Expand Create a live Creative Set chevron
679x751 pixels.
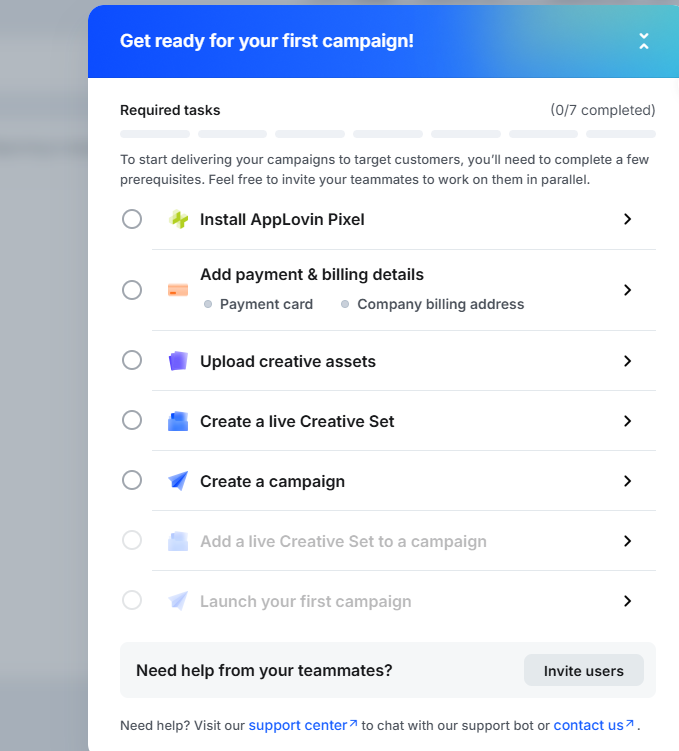pos(627,421)
